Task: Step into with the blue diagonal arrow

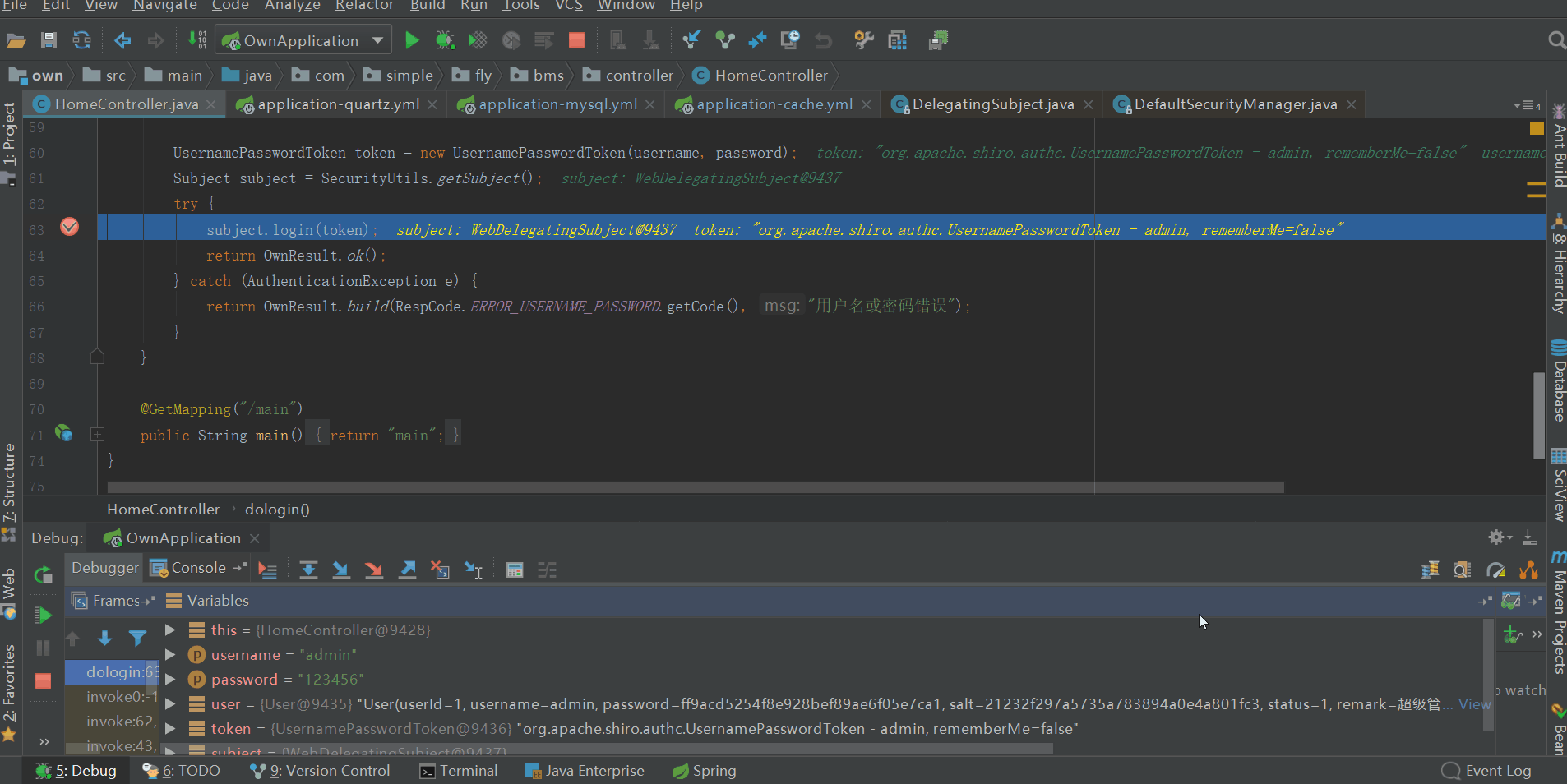Action: coord(341,570)
